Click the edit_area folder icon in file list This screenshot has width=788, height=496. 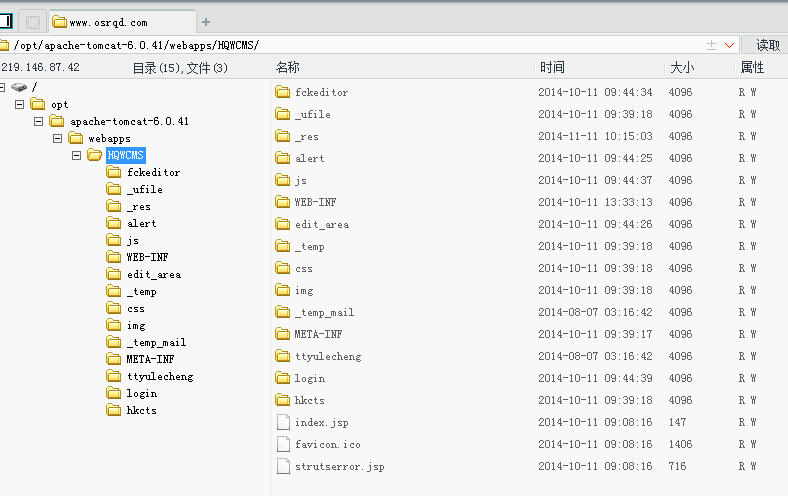click(282, 224)
